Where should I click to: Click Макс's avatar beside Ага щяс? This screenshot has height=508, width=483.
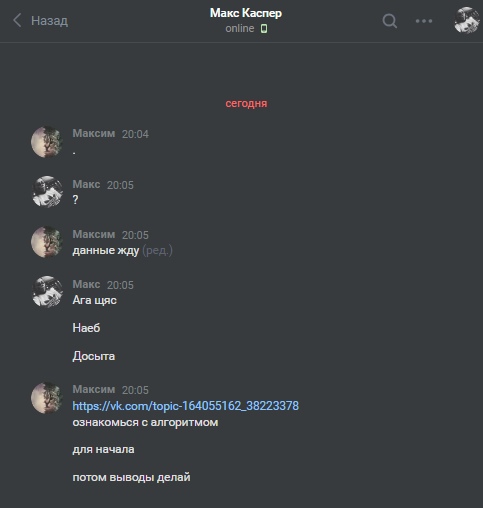[47, 292]
